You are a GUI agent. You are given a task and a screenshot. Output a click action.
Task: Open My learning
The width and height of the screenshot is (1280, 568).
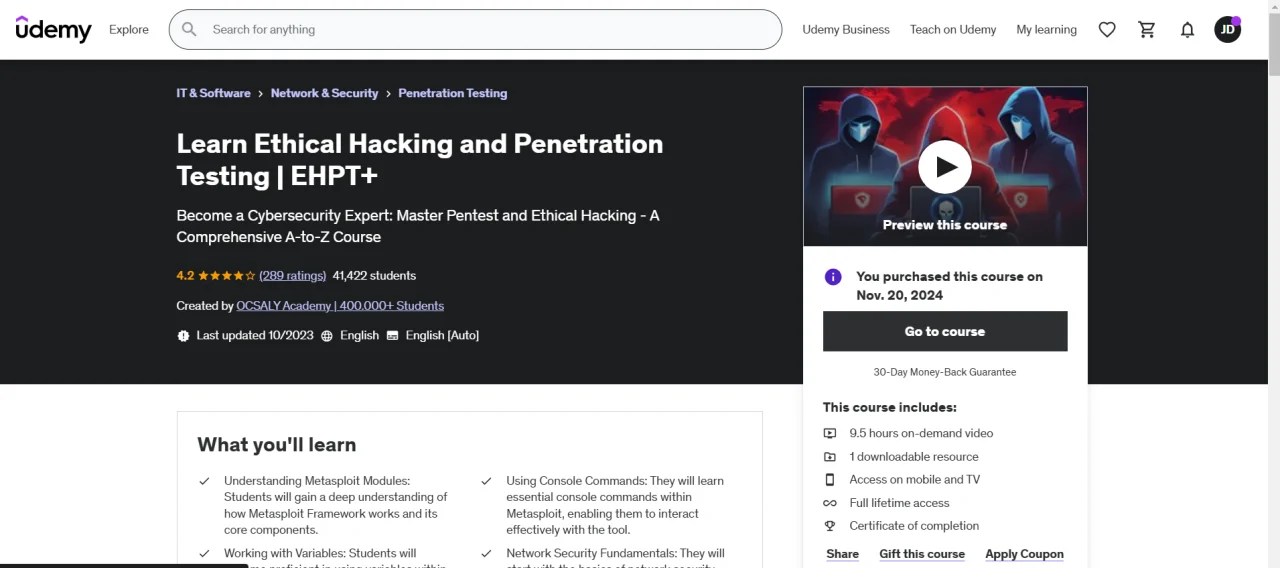[x=1046, y=29]
